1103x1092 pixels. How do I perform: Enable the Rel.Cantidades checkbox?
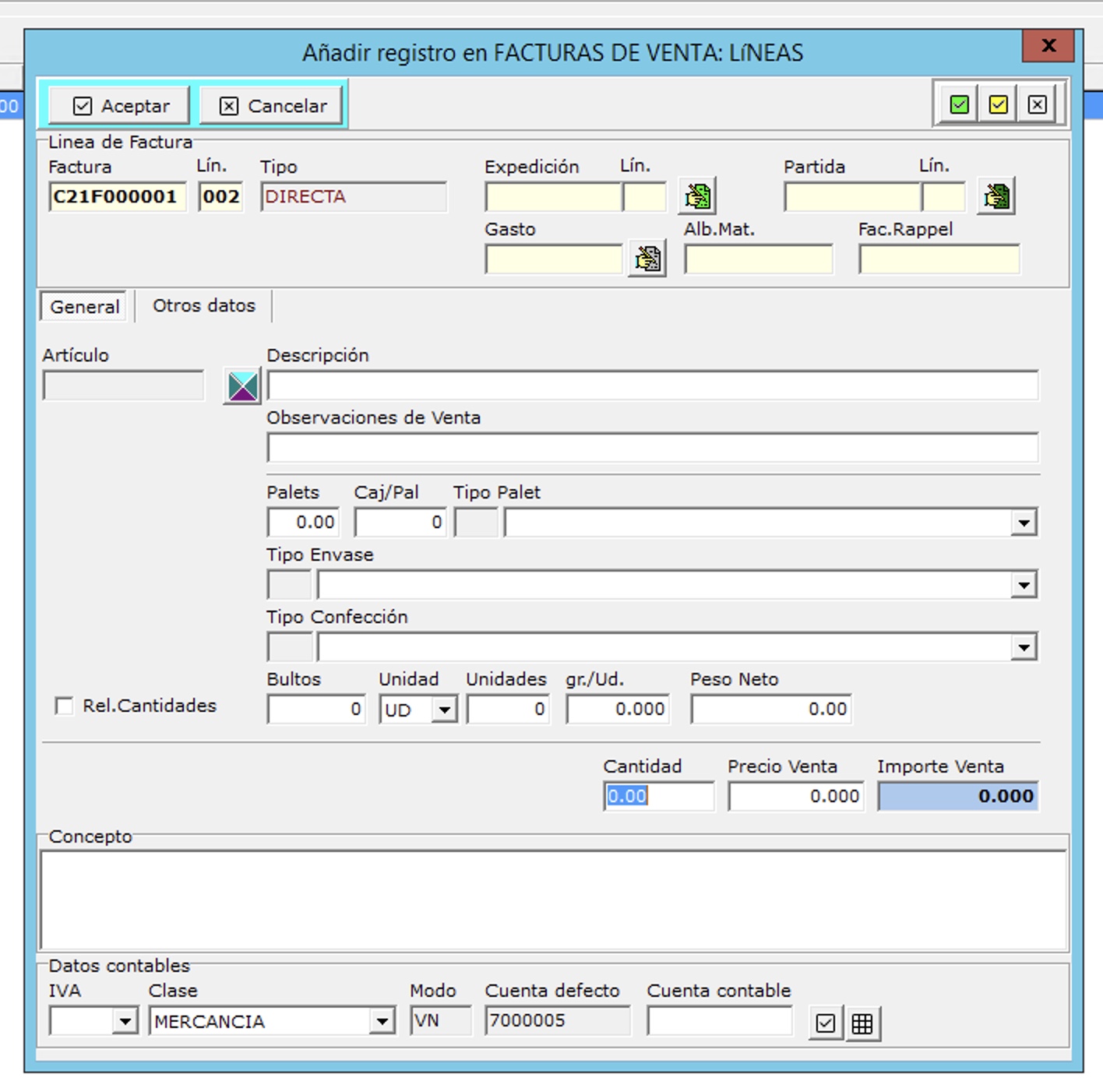pyautogui.click(x=65, y=706)
